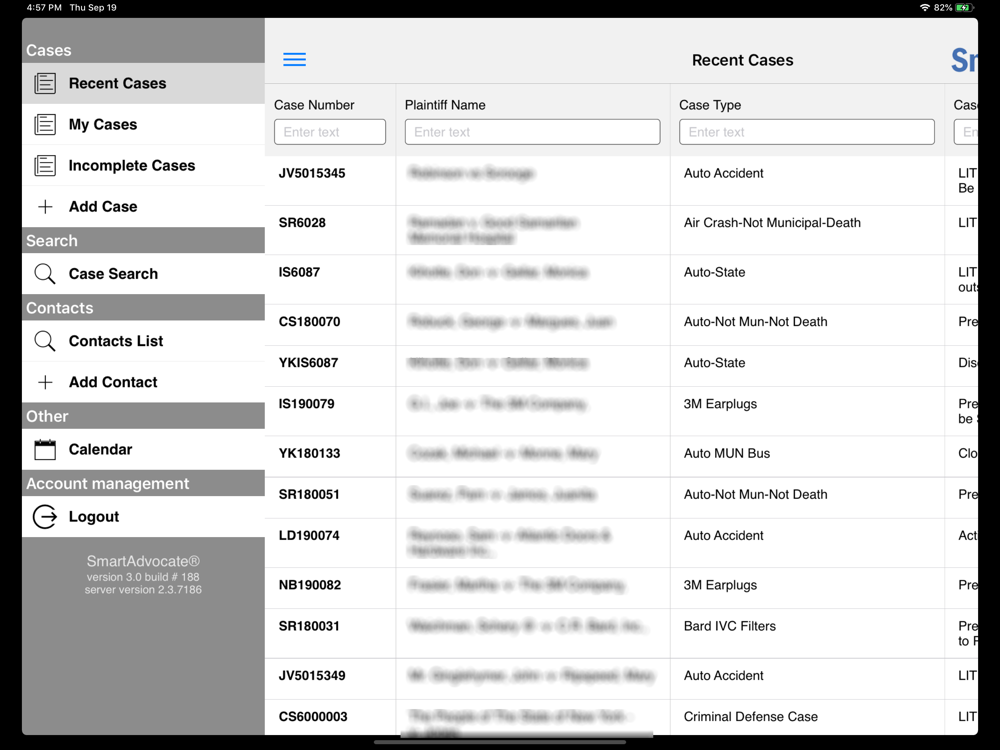The image size is (1000, 750).
Task: Open case YK180133
Action: coord(309,453)
